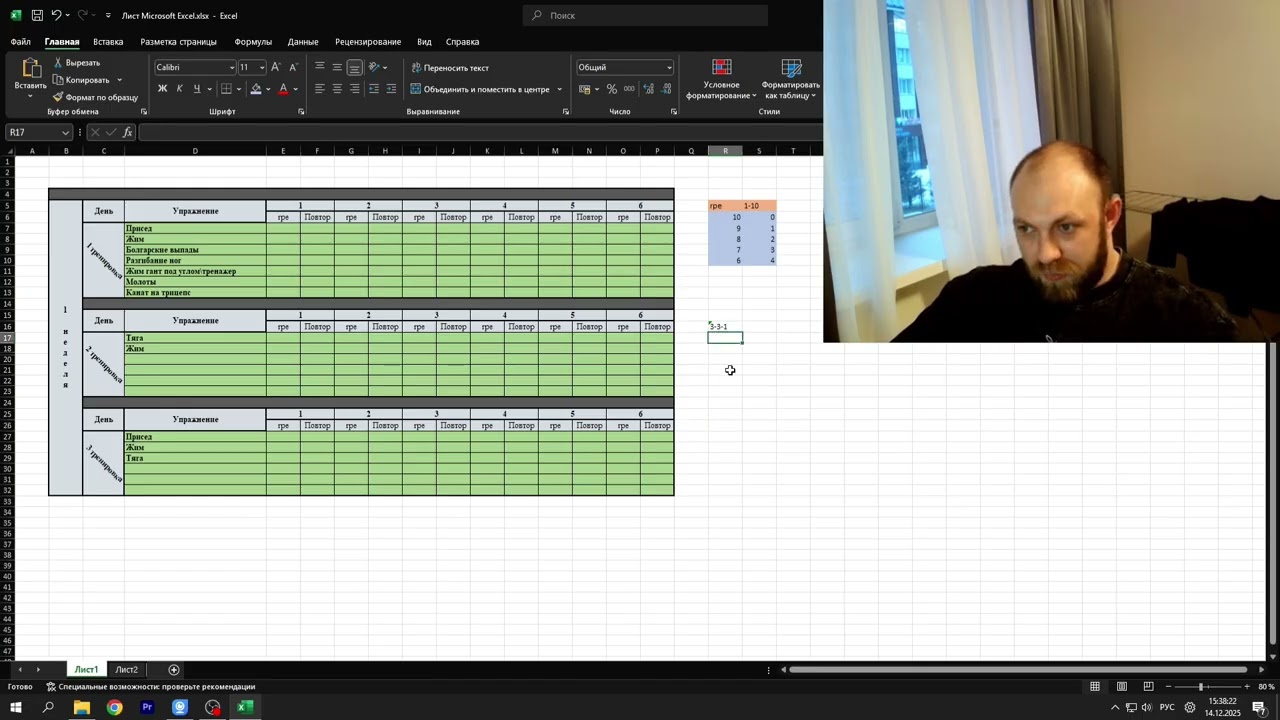1280x720 pixels.
Task: Switch to sheet tab Лист2
Action: click(x=126, y=669)
